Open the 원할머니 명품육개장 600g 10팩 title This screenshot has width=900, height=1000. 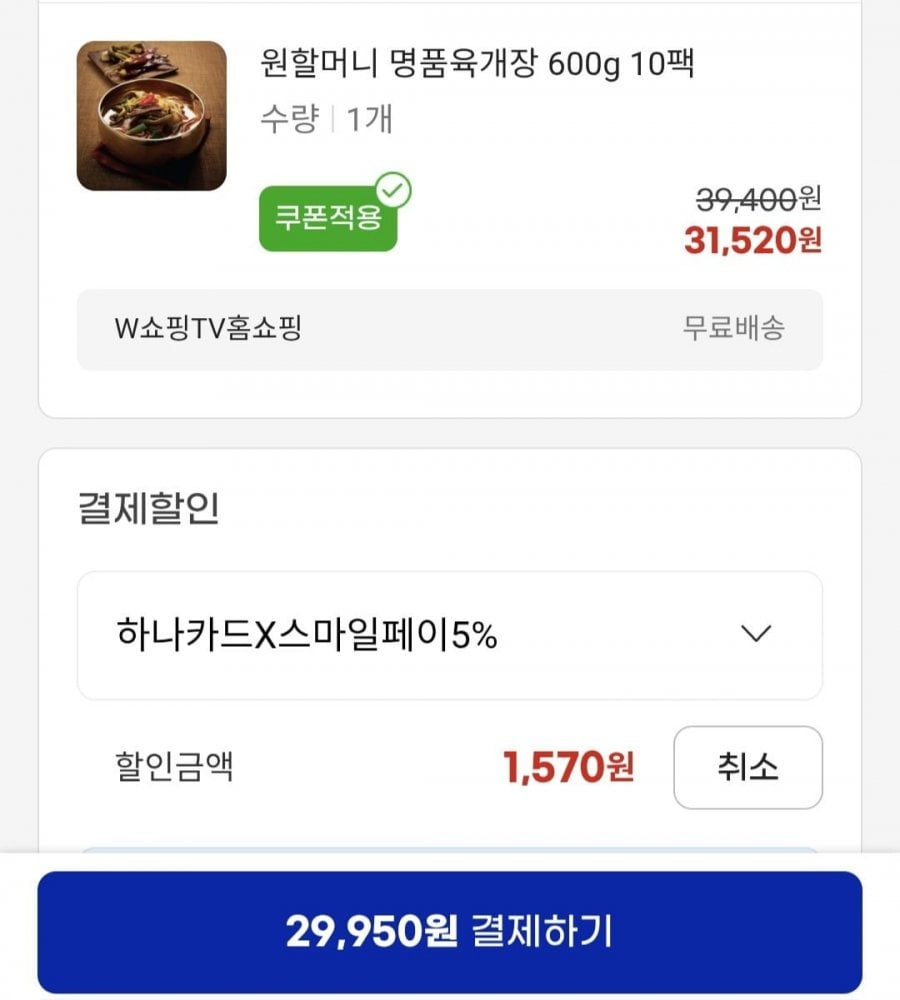477,65
